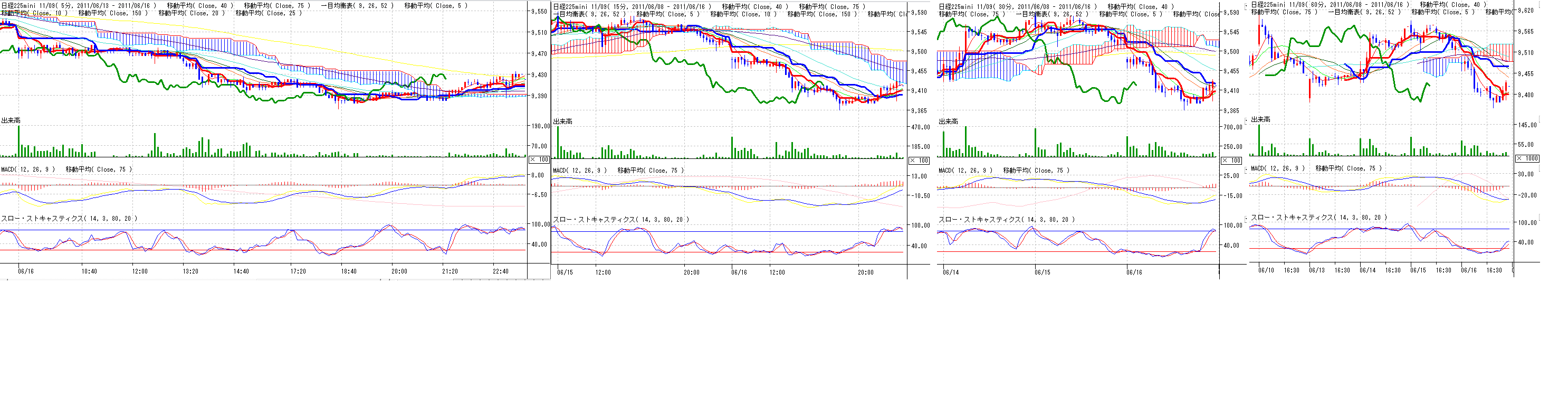Click 一目均衡表(9, 26, 52) legend in 5分 chart

pos(357,5)
